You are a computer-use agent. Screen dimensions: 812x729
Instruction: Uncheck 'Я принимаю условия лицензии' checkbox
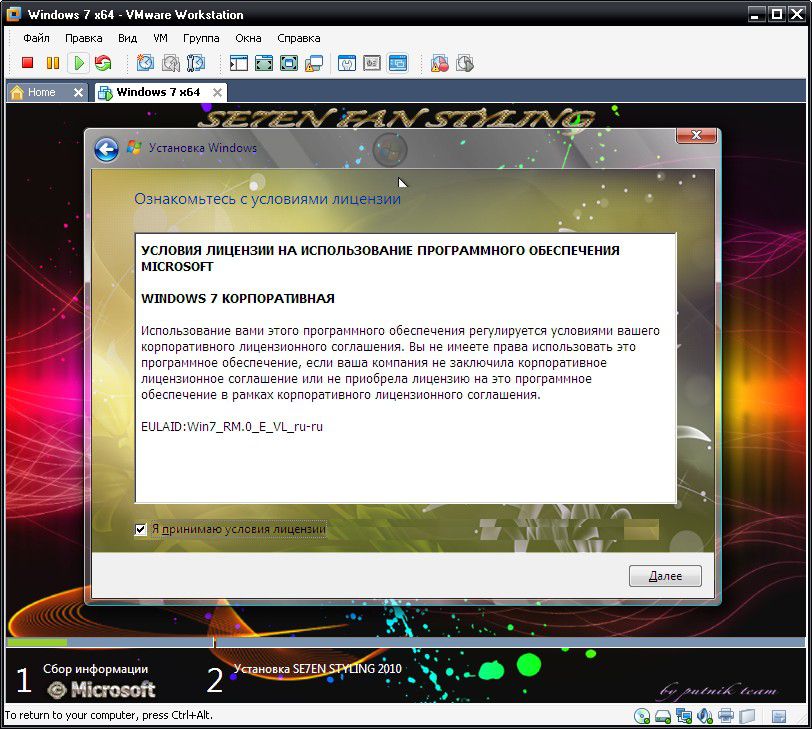(x=141, y=529)
